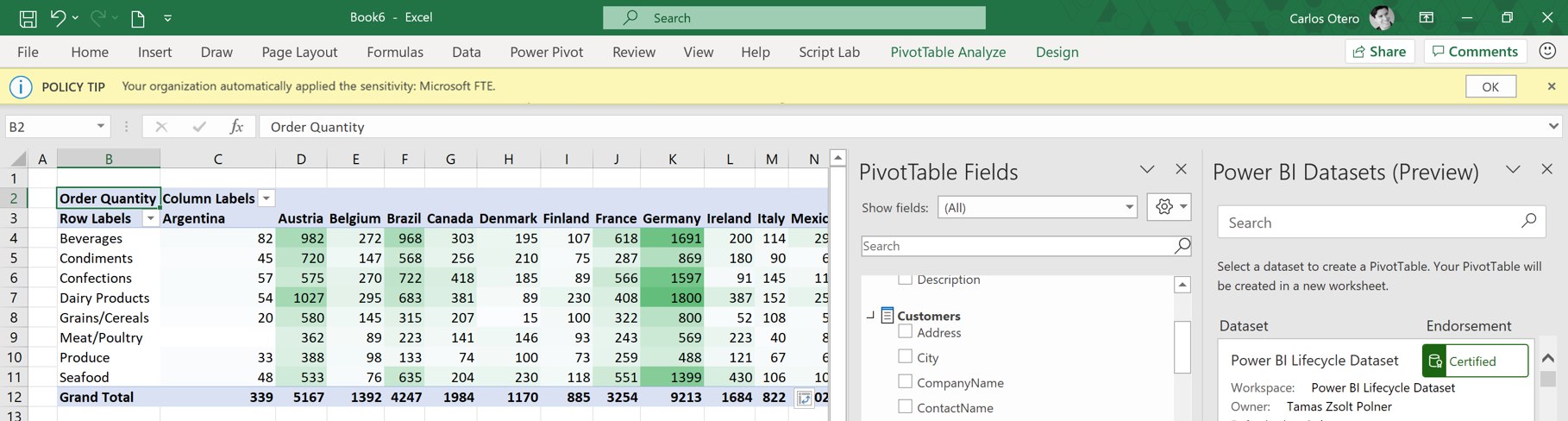Open PivotTable Fields task pane options chevron
Screen dimensions: 1568x421
1147,169
